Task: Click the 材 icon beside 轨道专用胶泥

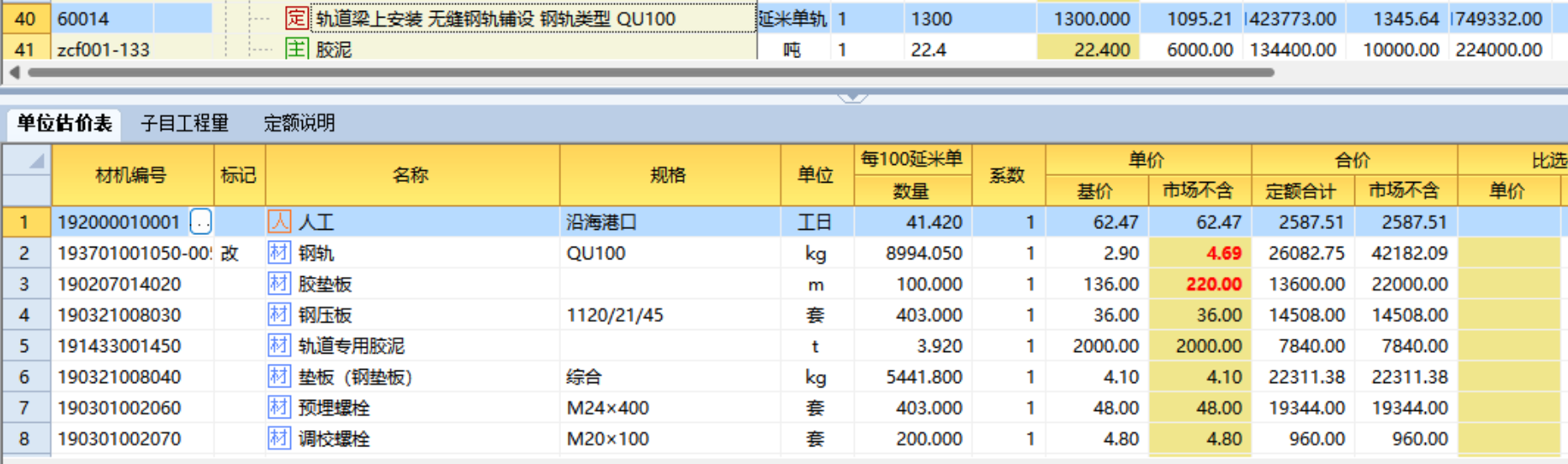Action: coord(279,345)
